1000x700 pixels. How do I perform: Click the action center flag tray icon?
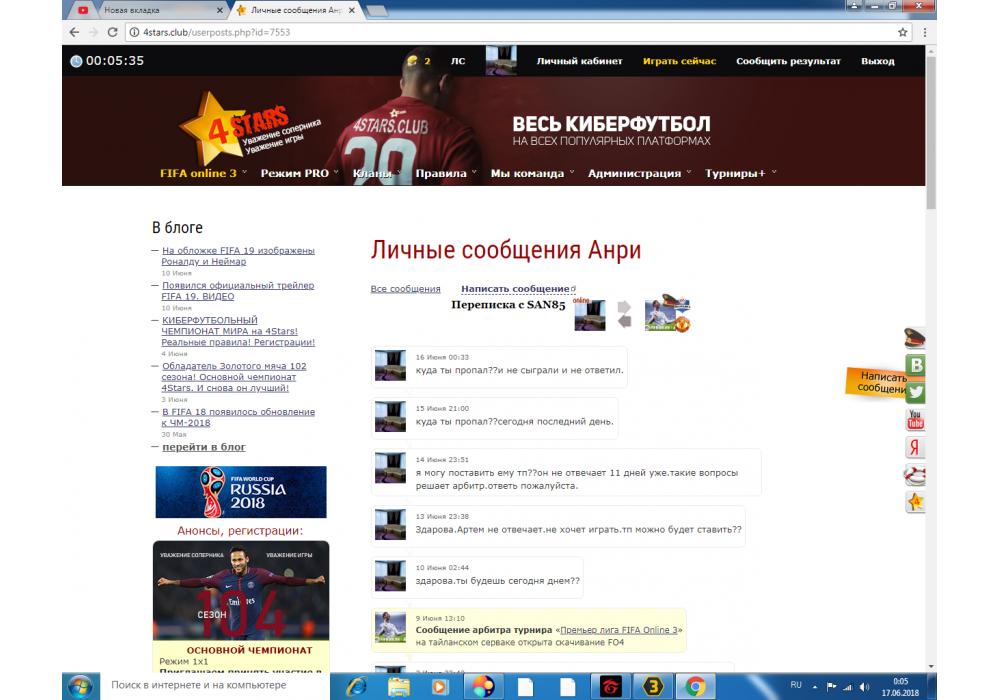pyautogui.click(x=831, y=687)
